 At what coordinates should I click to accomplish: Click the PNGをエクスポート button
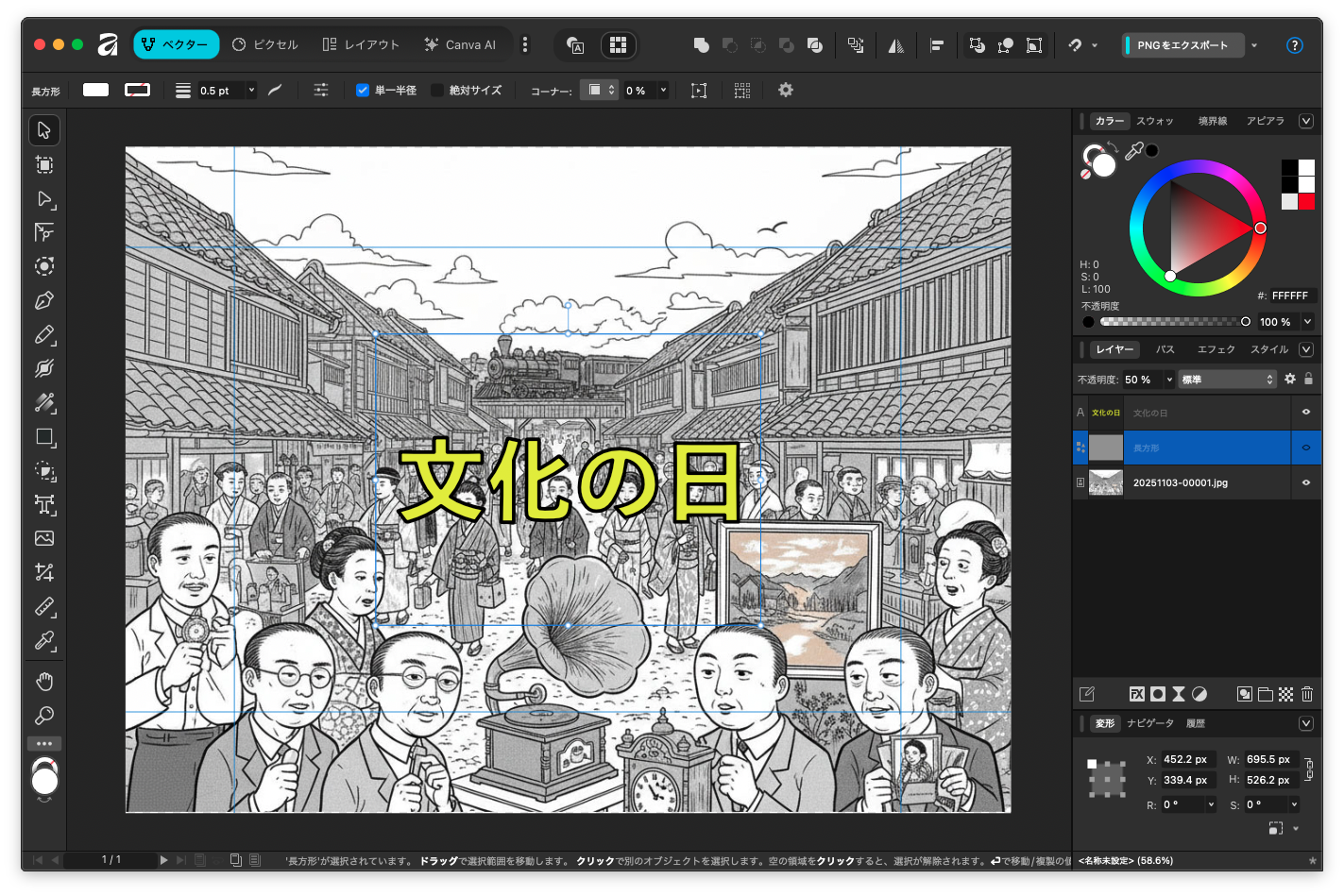click(1182, 45)
